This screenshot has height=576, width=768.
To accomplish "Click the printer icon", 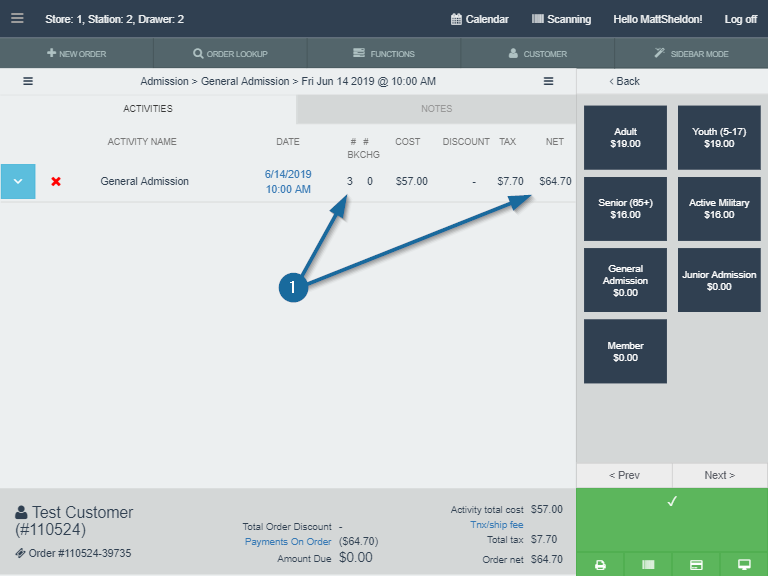I will tap(600, 565).
